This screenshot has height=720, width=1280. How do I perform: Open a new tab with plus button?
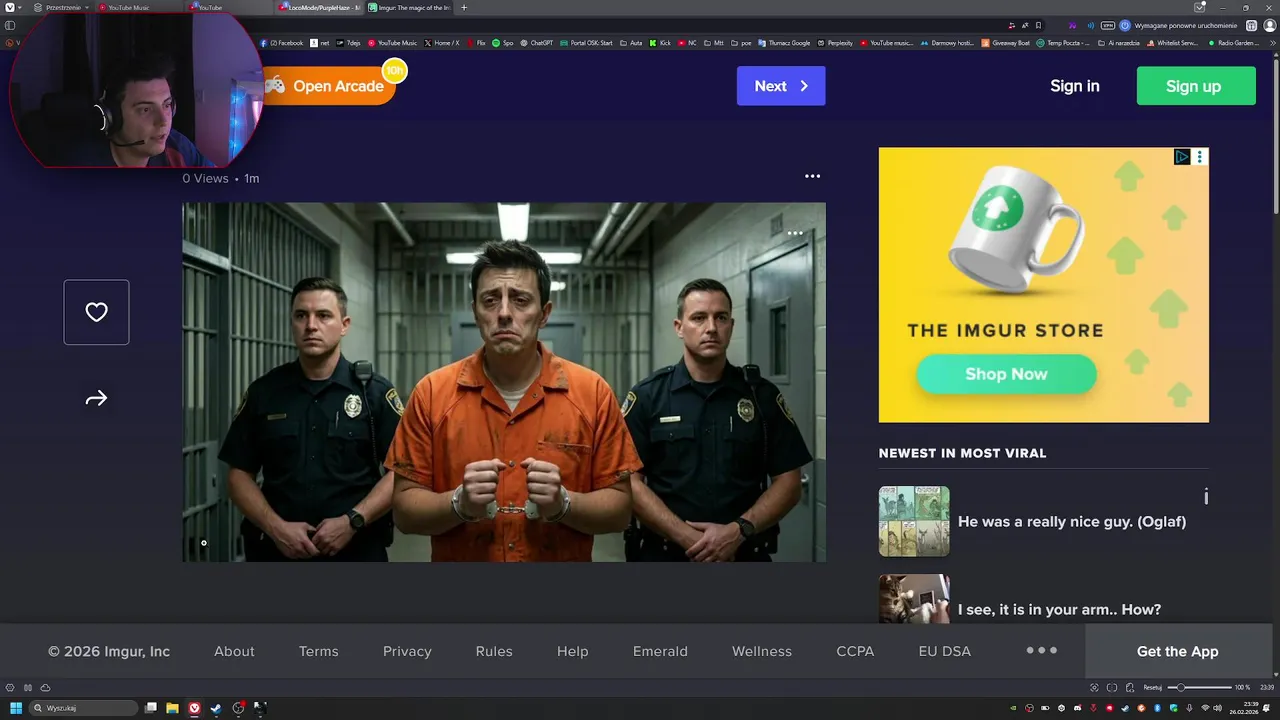[463, 7]
